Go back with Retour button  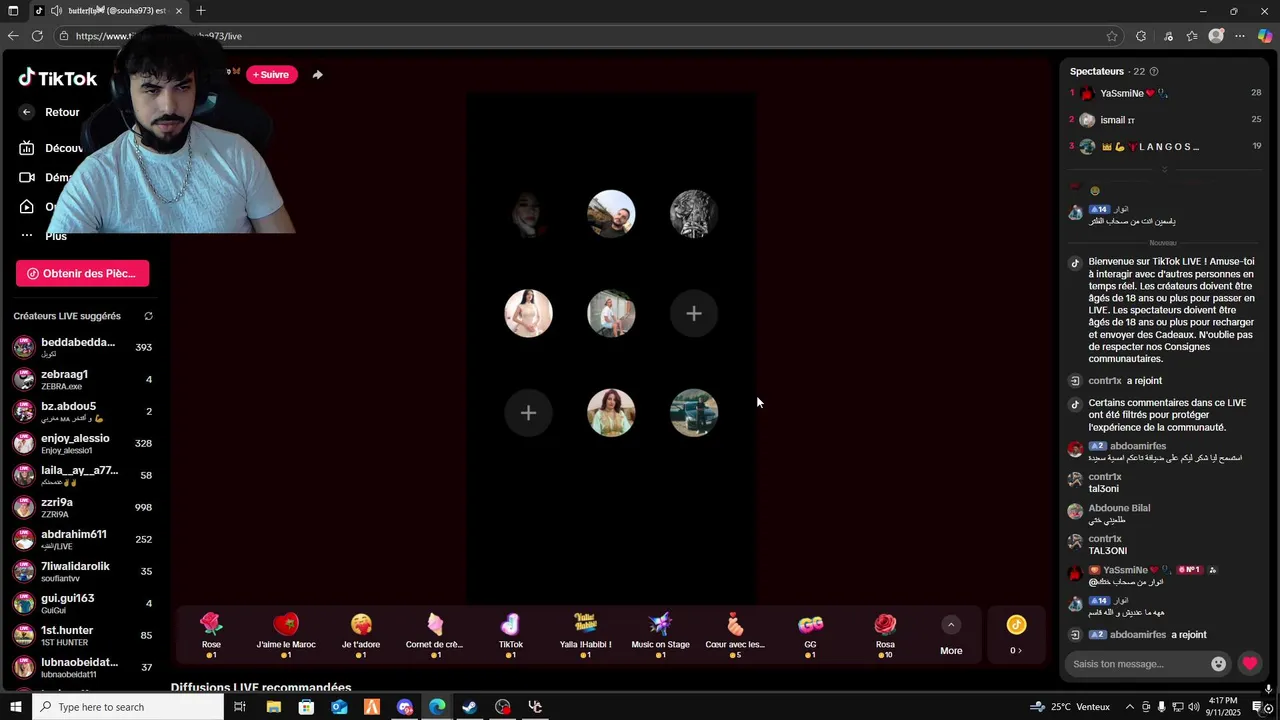coord(50,112)
